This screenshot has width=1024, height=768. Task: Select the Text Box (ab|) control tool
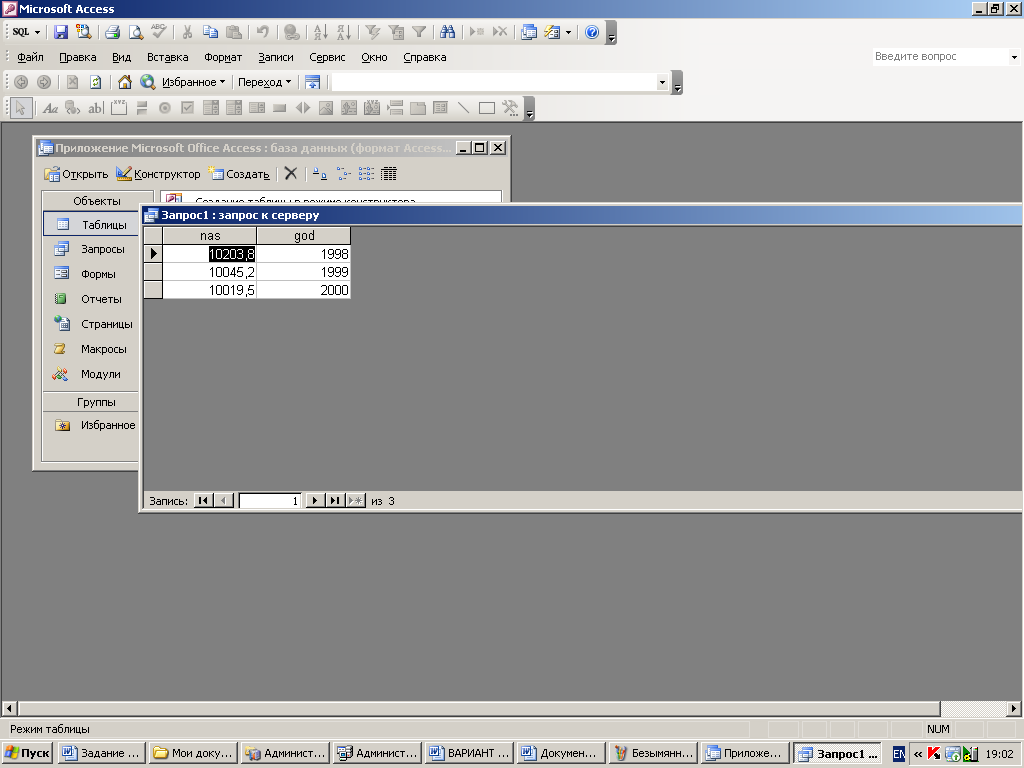point(96,108)
